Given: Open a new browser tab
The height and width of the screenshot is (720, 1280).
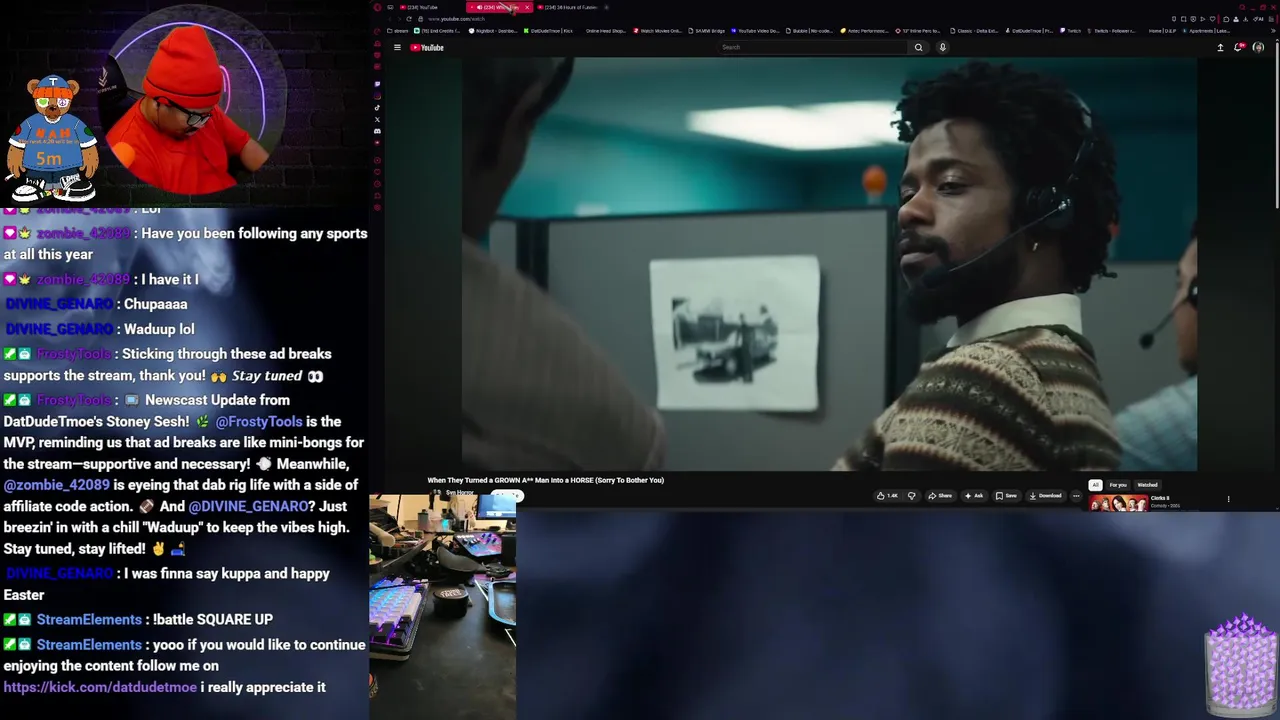Looking at the screenshot, I should pos(606,7).
